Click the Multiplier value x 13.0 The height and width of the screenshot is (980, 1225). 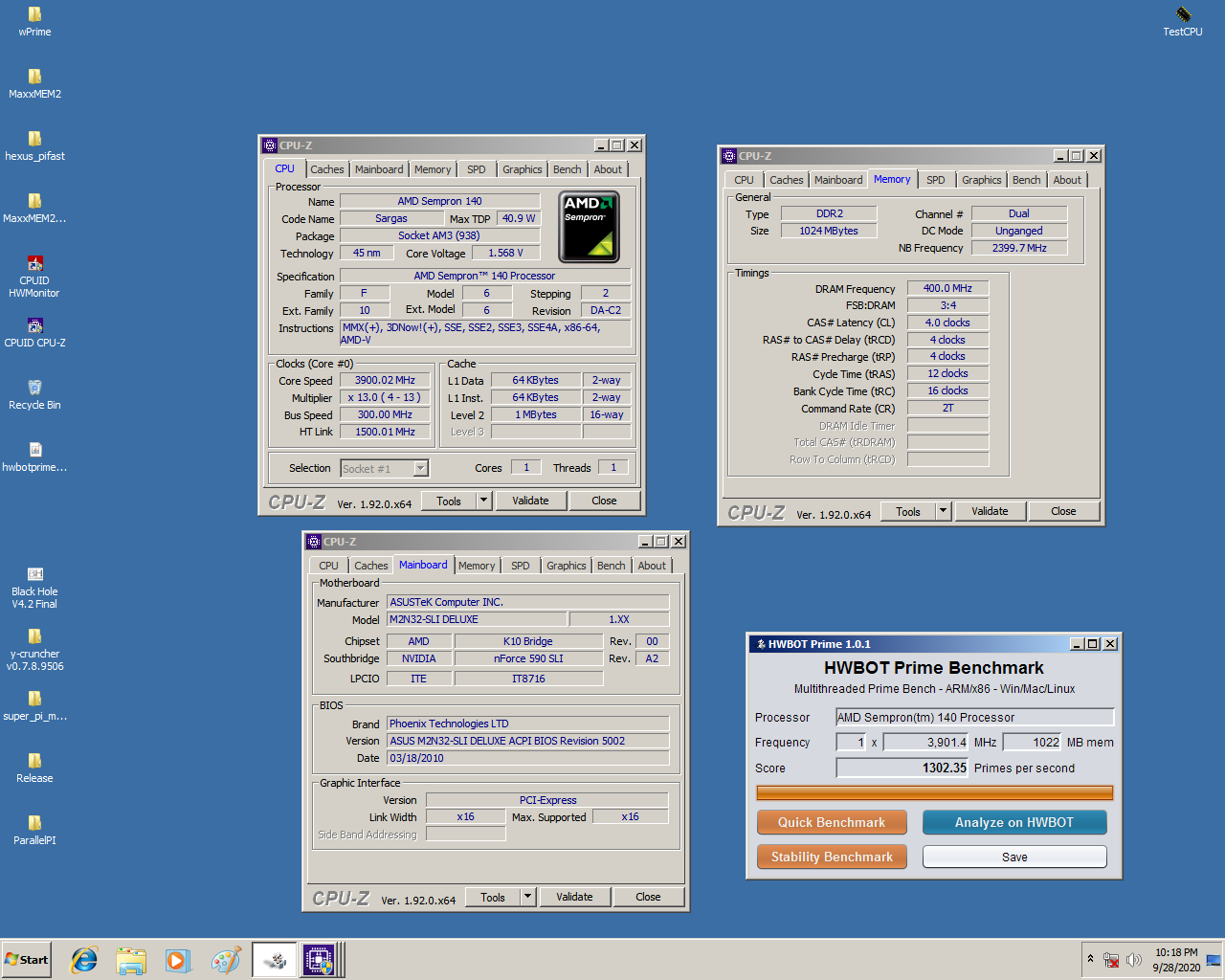click(x=385, y=397)
